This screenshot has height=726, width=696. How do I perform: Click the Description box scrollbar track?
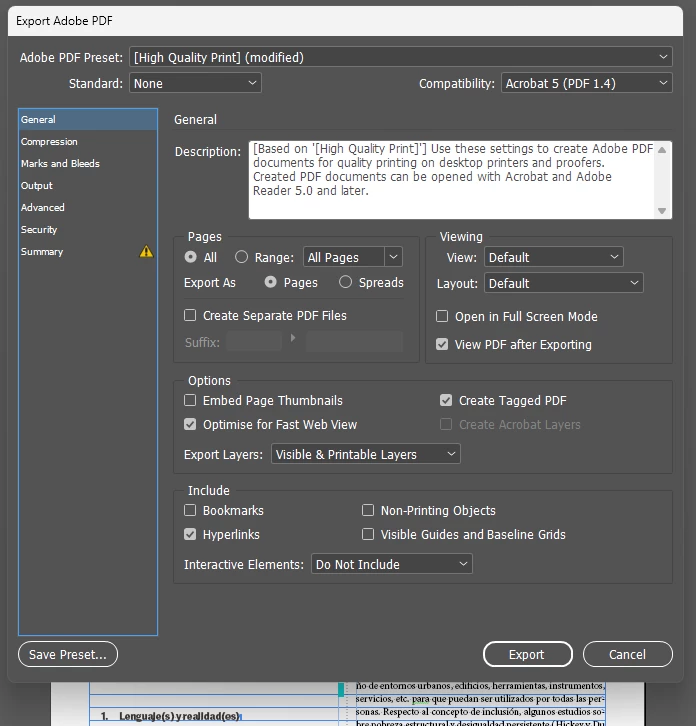pos(662,180)
